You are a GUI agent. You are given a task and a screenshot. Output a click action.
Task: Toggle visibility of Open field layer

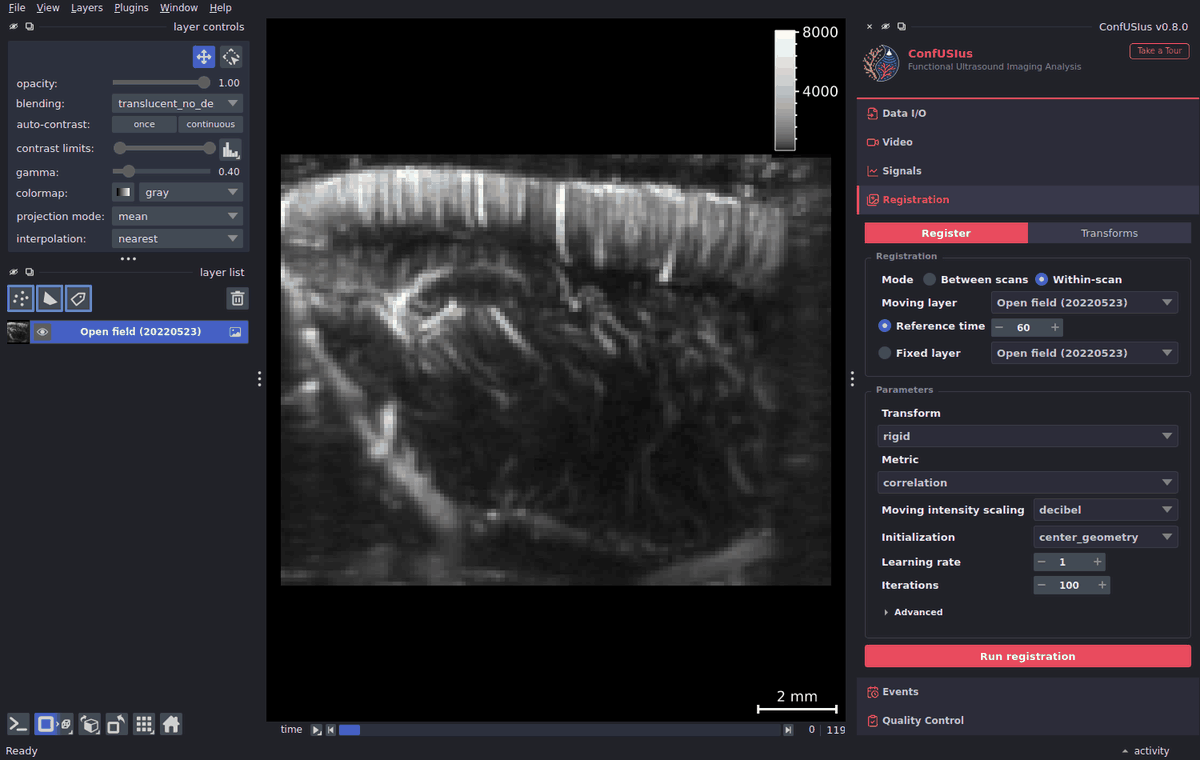42,332
